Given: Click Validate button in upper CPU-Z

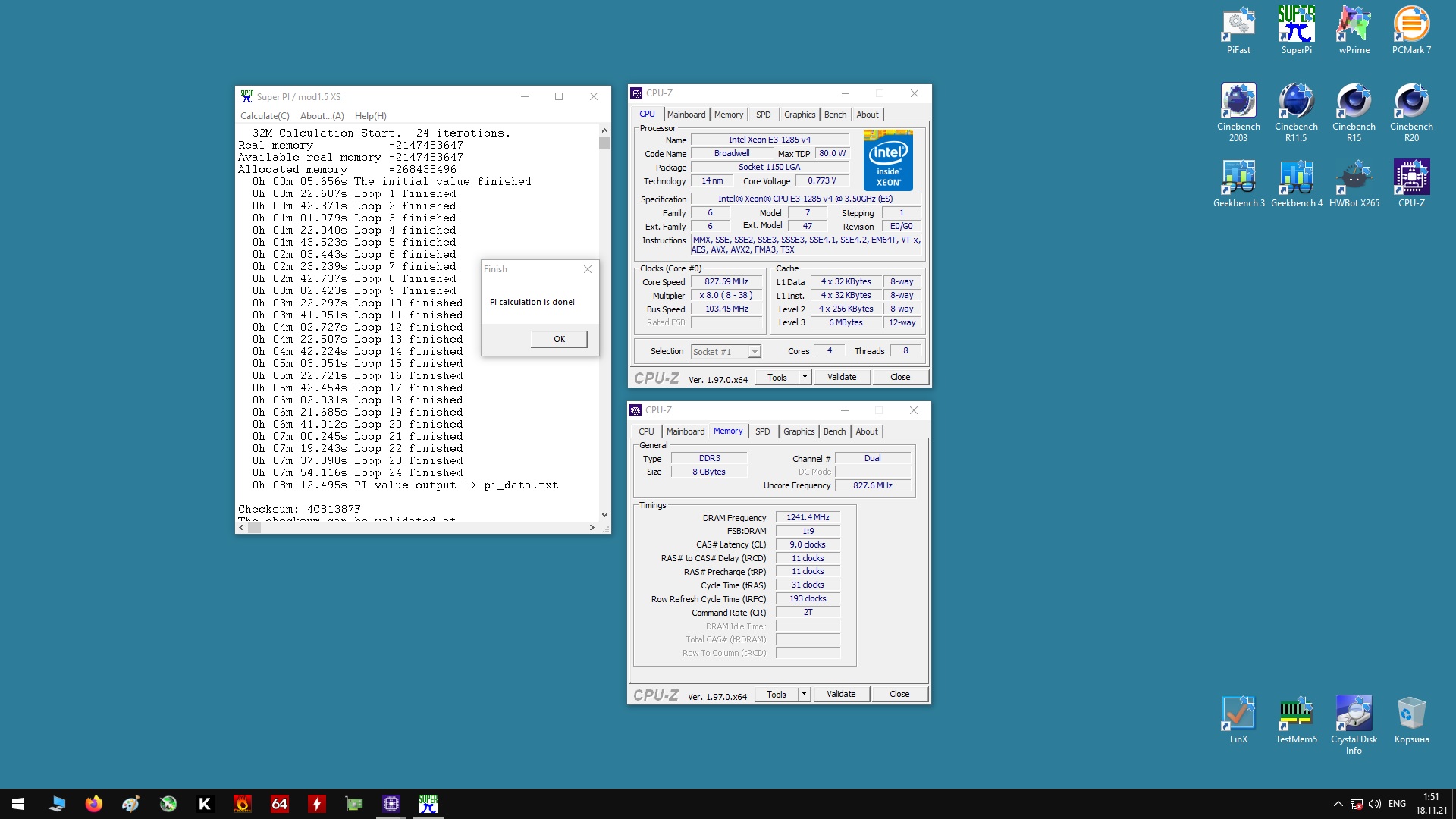Looking at the screenshot, I should 842,377.
